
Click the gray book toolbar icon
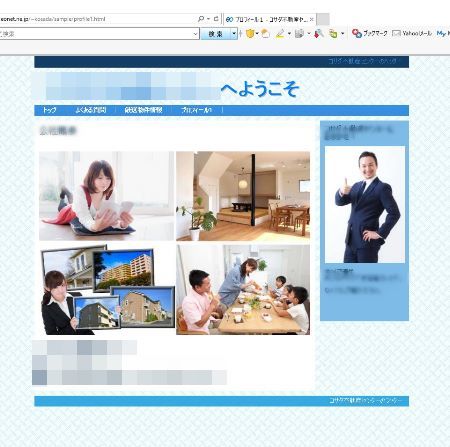(299, 33)
